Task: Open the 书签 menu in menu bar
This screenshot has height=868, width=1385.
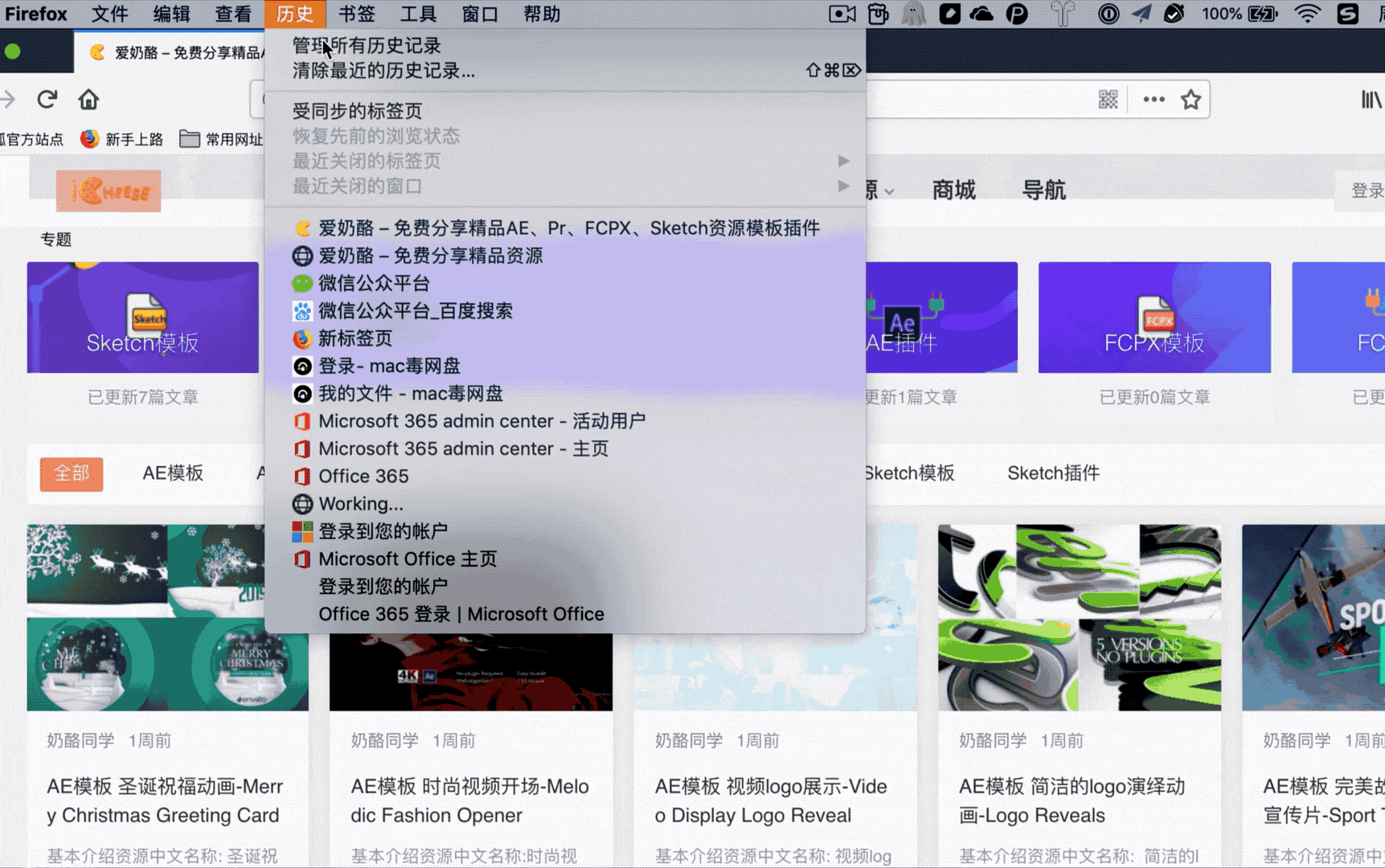Action: pos(357,14)
